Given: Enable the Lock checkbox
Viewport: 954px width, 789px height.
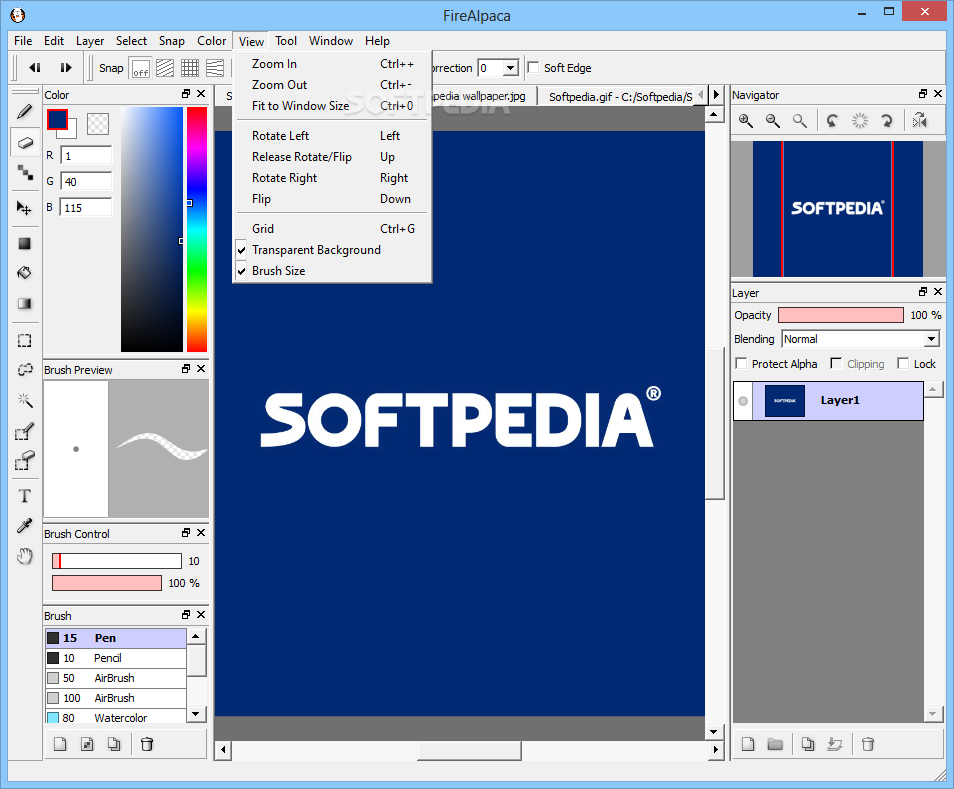Looking at the screenshot, I should [903, 364].
